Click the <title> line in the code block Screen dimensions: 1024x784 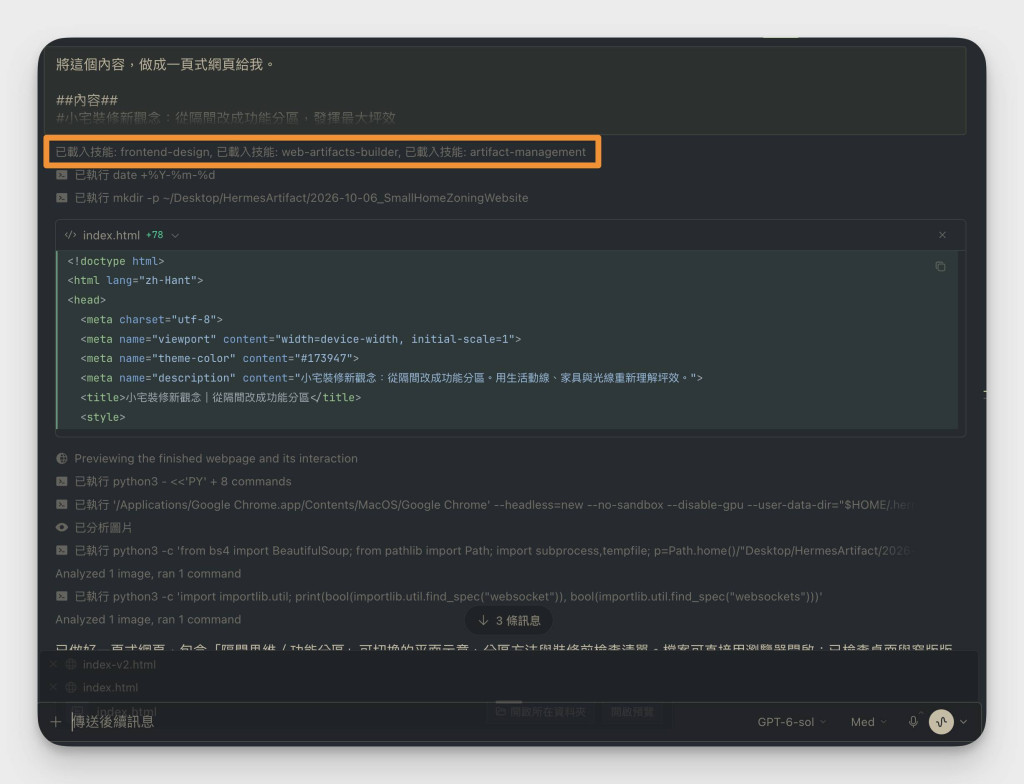point(221,397)
